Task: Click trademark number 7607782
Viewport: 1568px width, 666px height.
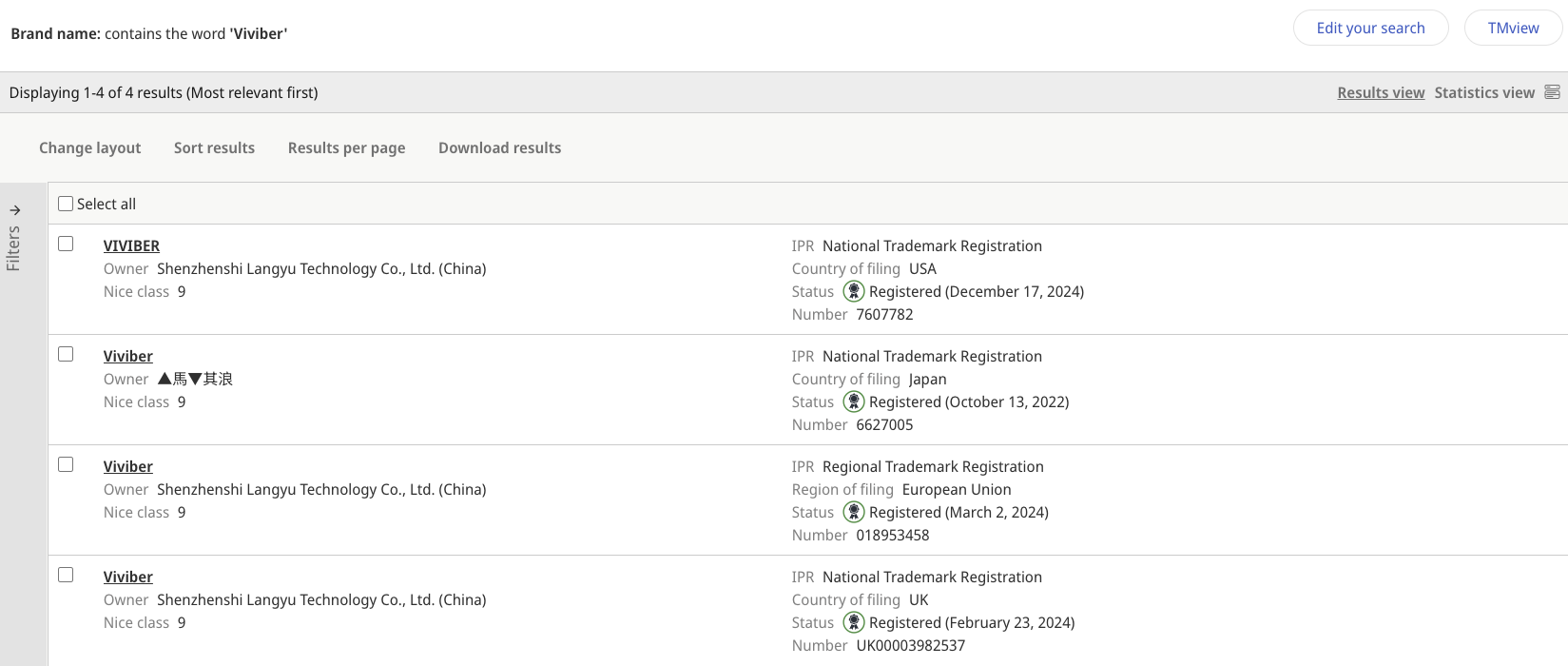Action: (884, 314)
